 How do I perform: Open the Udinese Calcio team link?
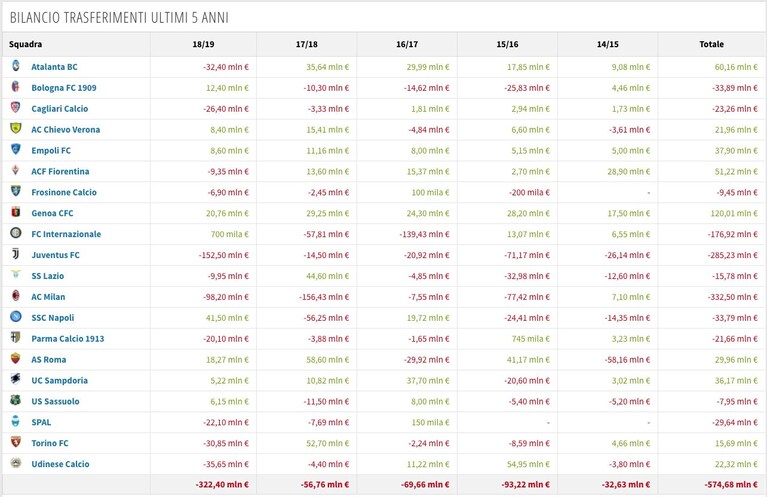pyautogui.click(x=60, y=464)
